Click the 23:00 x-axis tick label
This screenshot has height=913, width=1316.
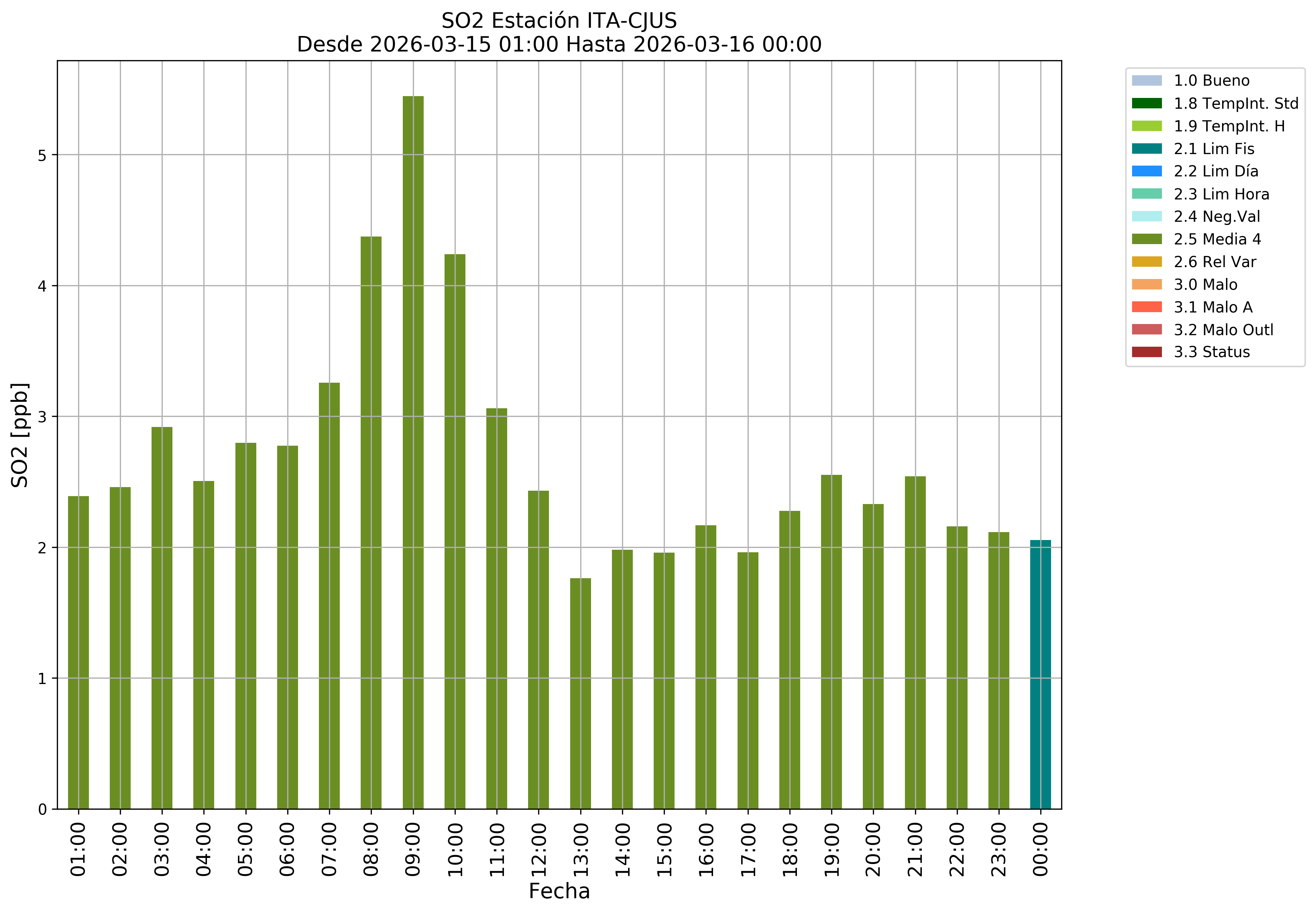[999, 849]
